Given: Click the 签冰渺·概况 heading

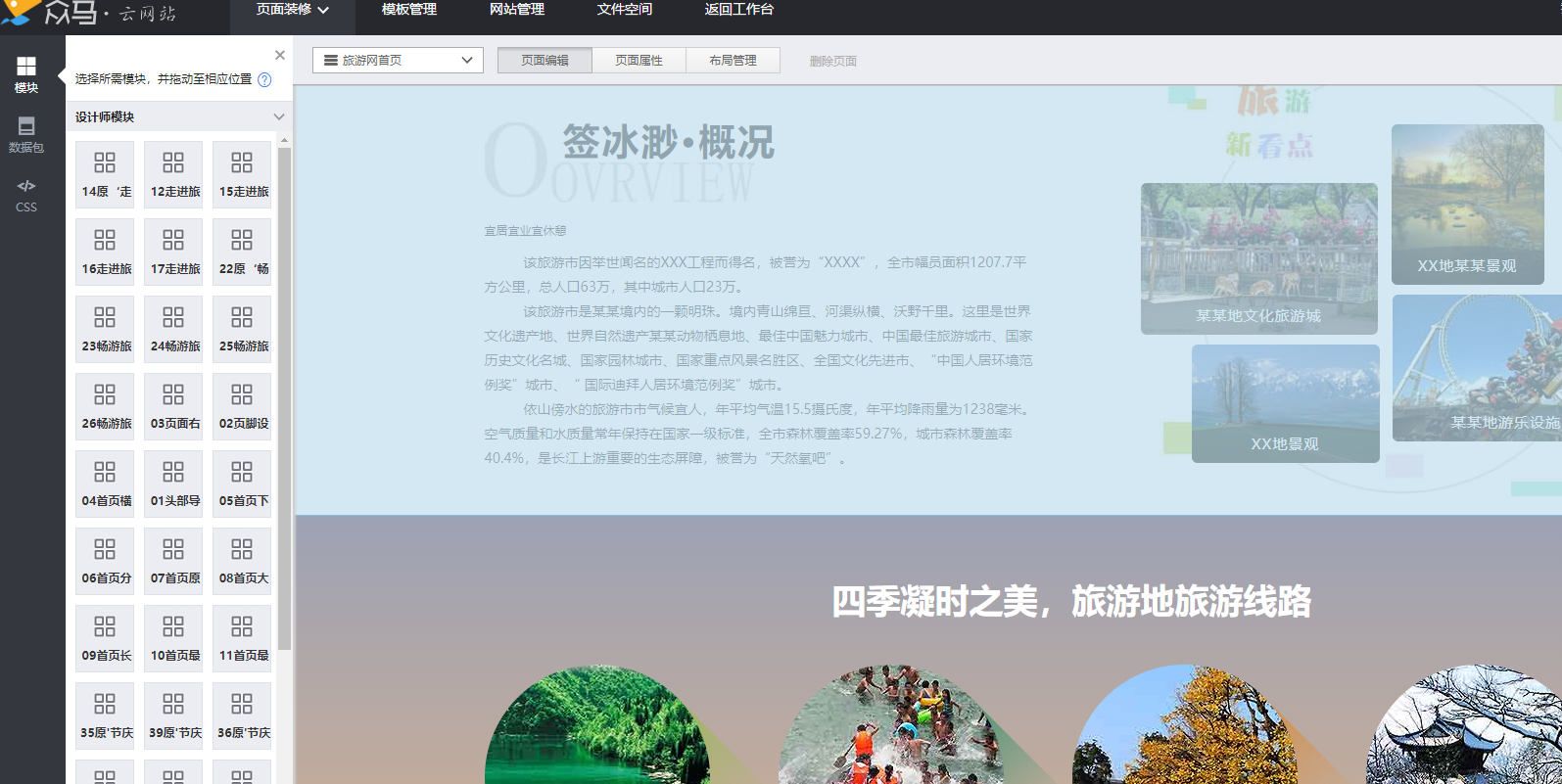Looking at the screenshot, I should [668, 143].
